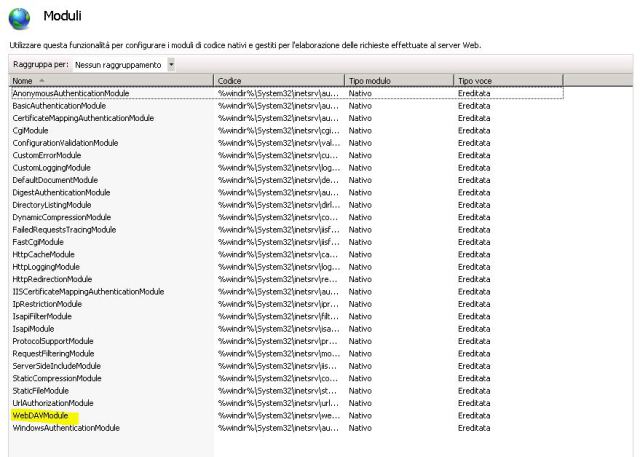Viewport: 640px width, 457px height.
Task: Click Ereditata in the IsapiModule row
Action: (474, 329)
